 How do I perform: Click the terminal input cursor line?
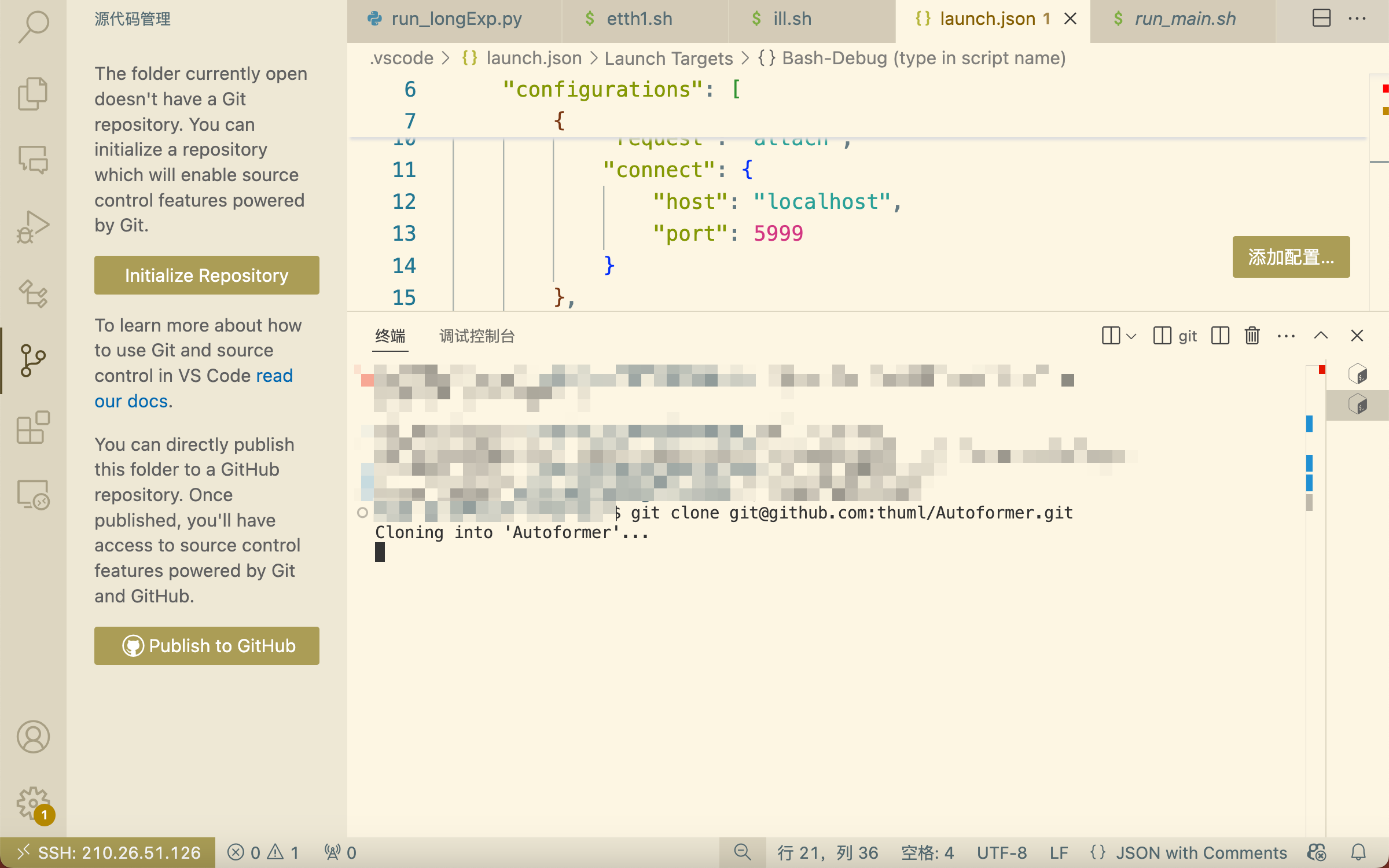[x=380, y=552]
